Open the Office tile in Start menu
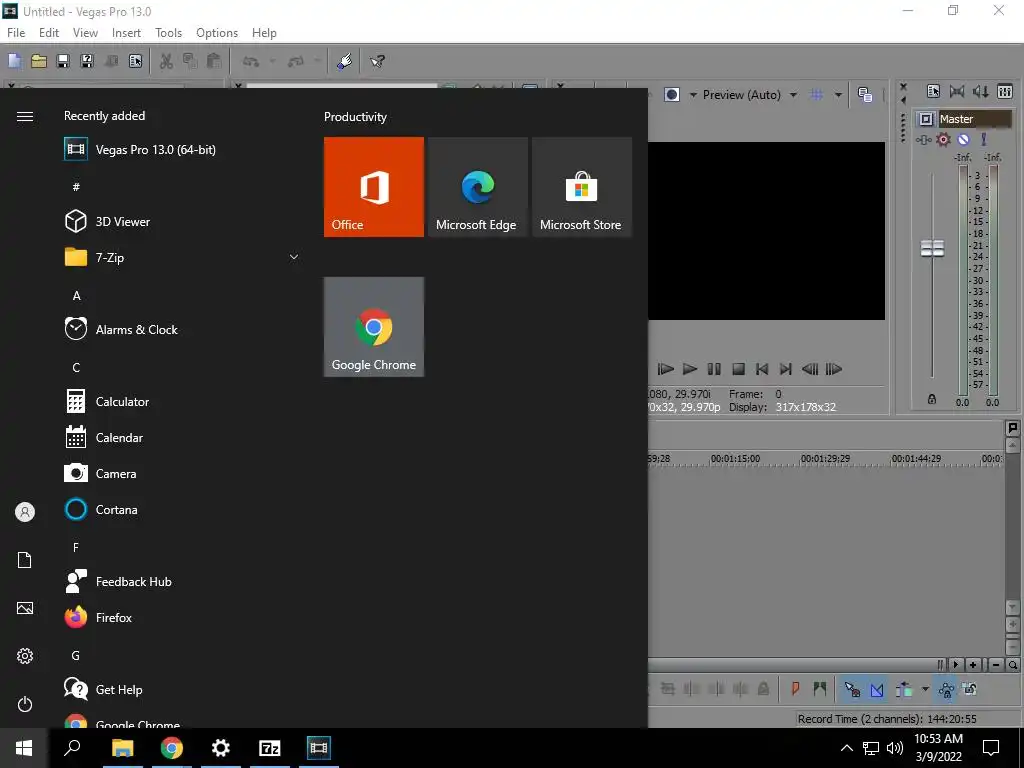Viewport: 1024px width, 768px height. pos(374,187)
